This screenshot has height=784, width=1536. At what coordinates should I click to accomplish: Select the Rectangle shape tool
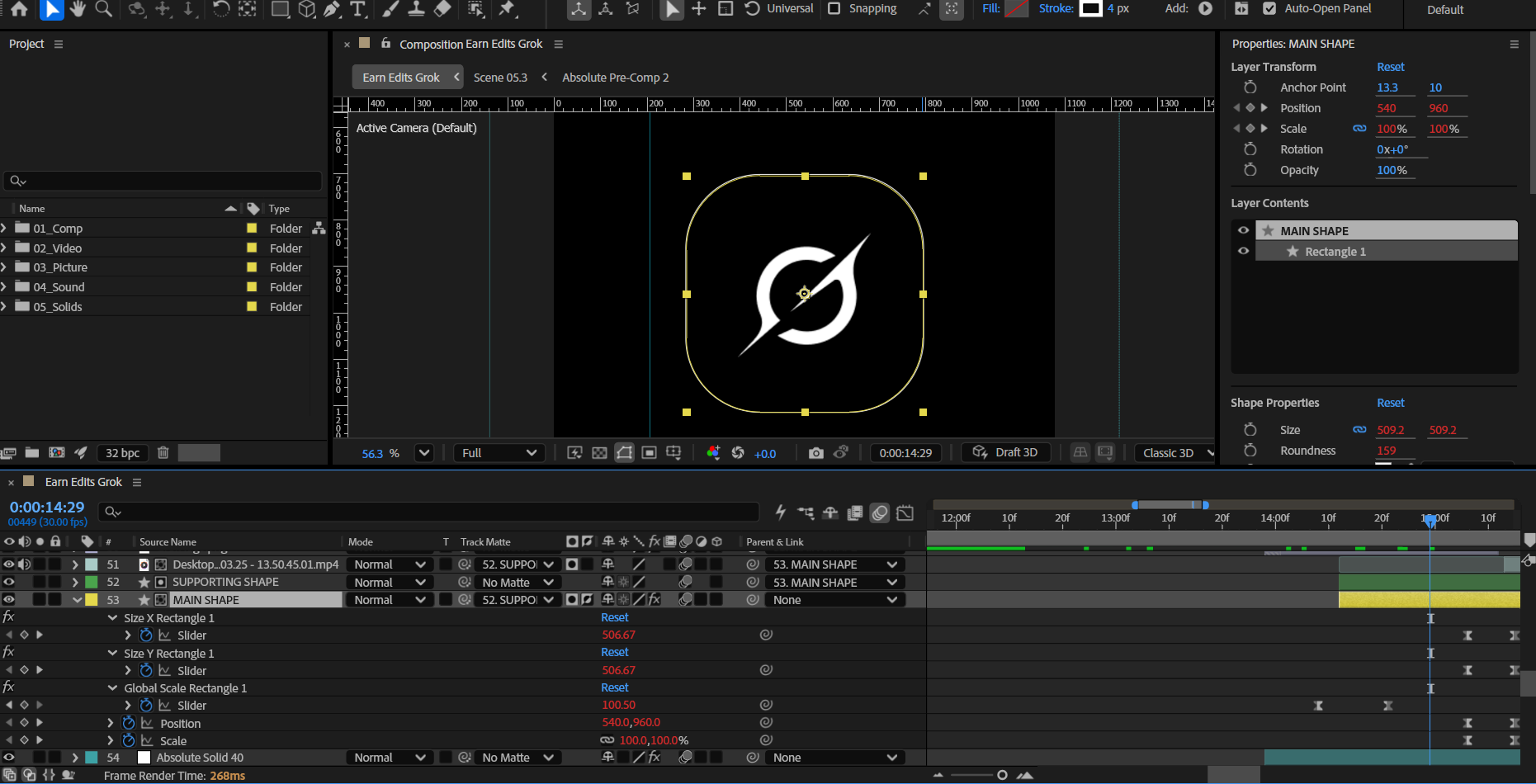click(x=281, y=9)
